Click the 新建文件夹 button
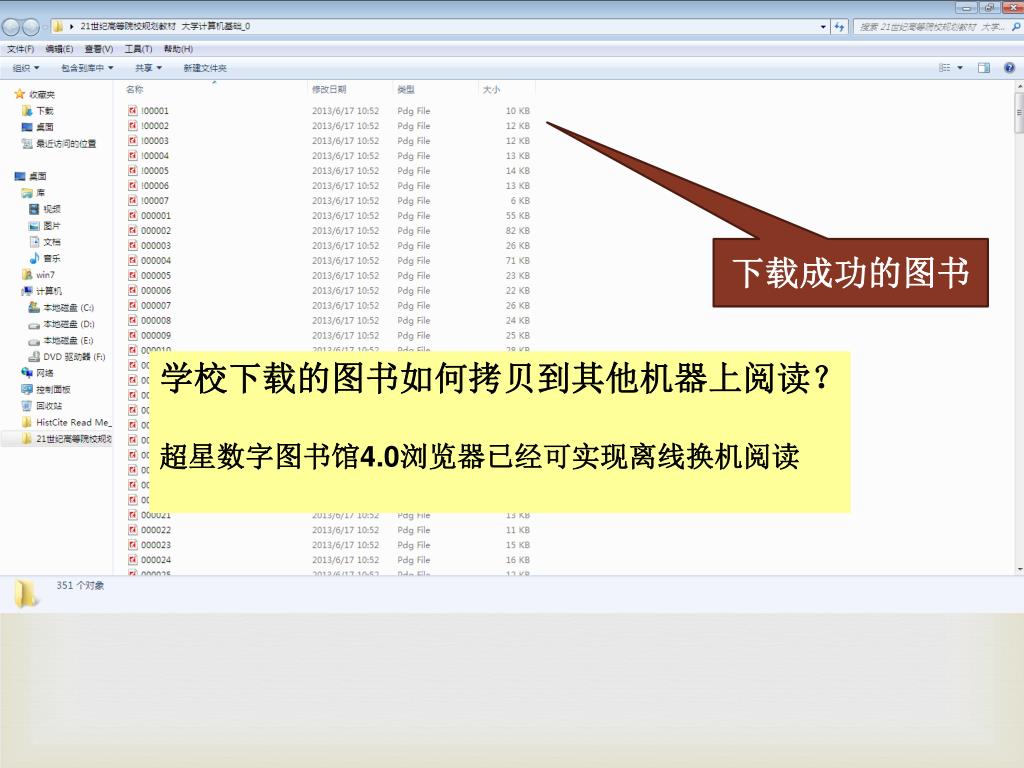 pos(204,68)
